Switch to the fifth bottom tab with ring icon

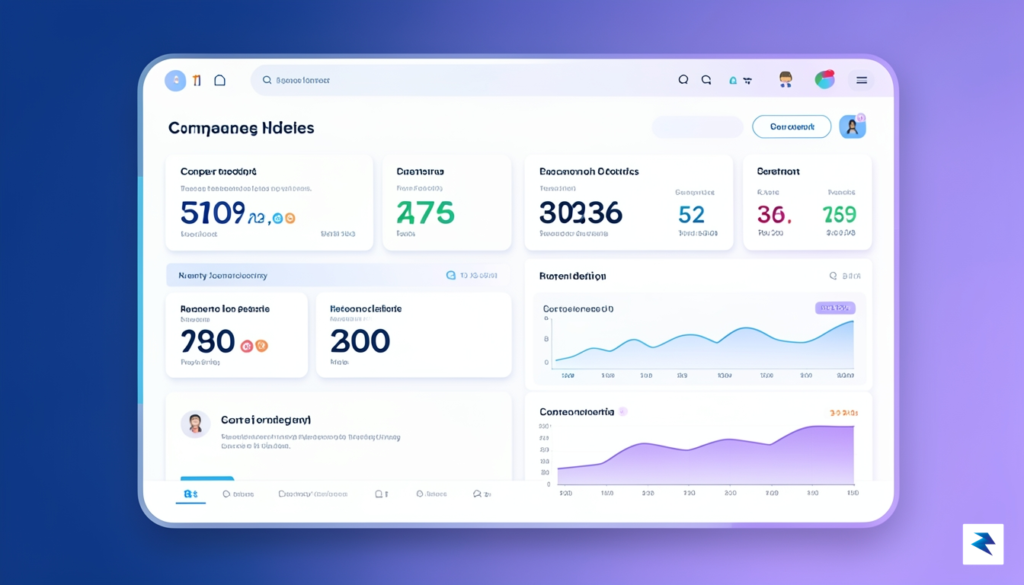coord(432,494)
